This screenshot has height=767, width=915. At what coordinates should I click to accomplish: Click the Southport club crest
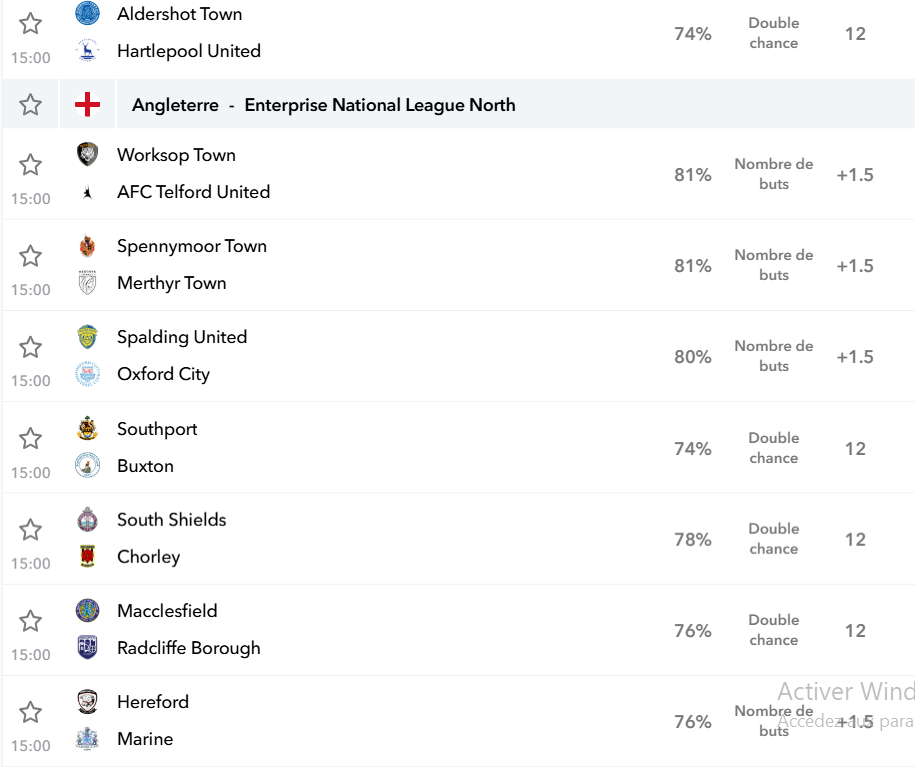[x=88, y=428]
